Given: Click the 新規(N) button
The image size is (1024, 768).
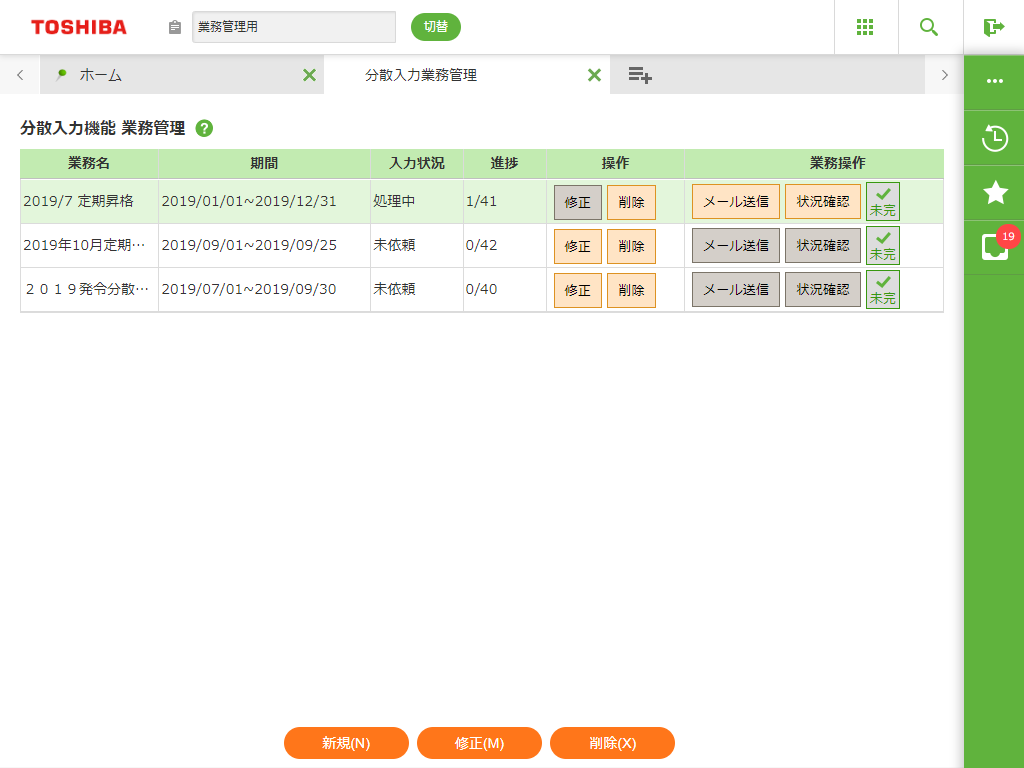Looking at the screenshot, I should [346, 743].
